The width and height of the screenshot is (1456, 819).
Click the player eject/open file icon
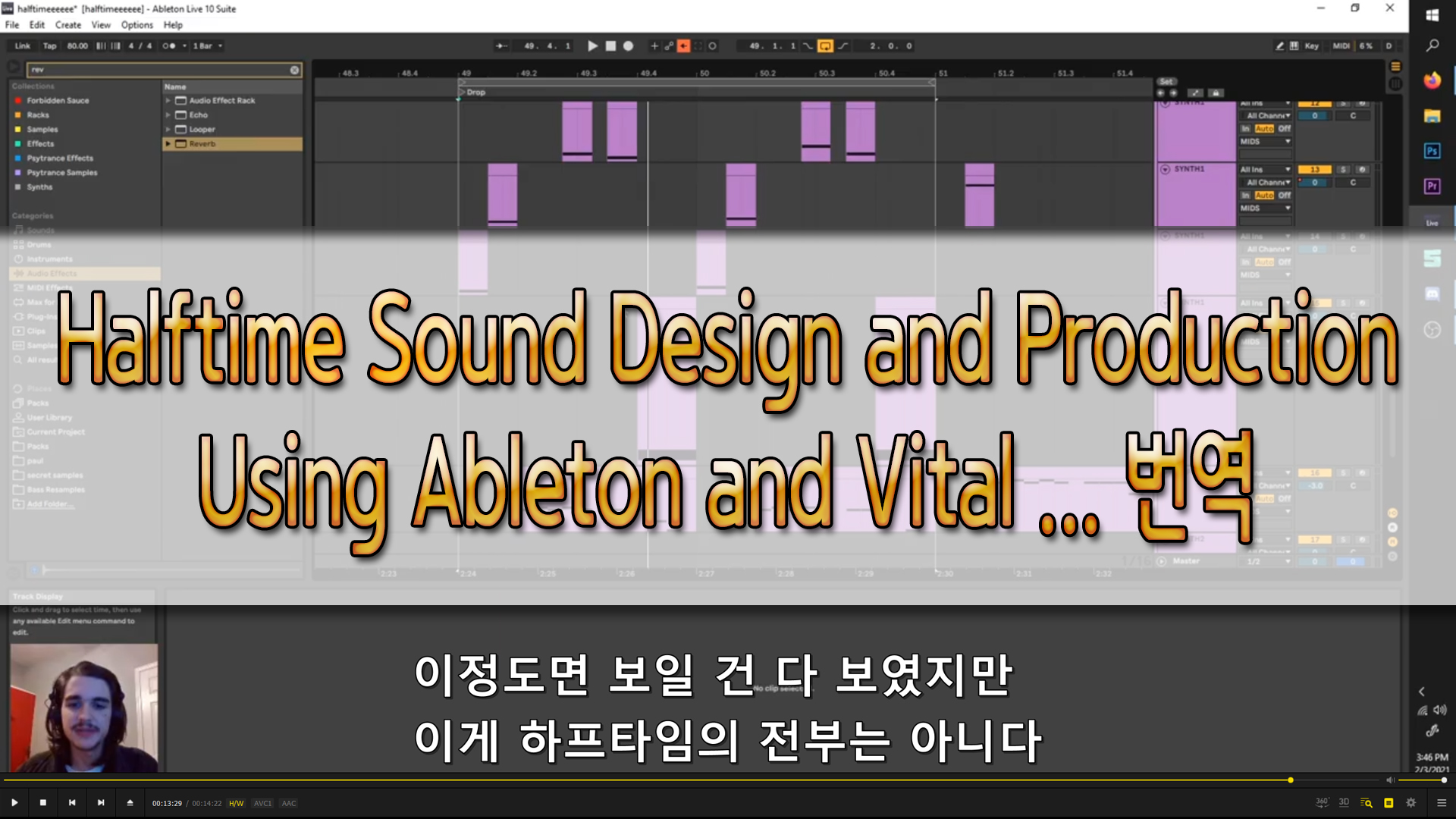[x=130, y=802]
